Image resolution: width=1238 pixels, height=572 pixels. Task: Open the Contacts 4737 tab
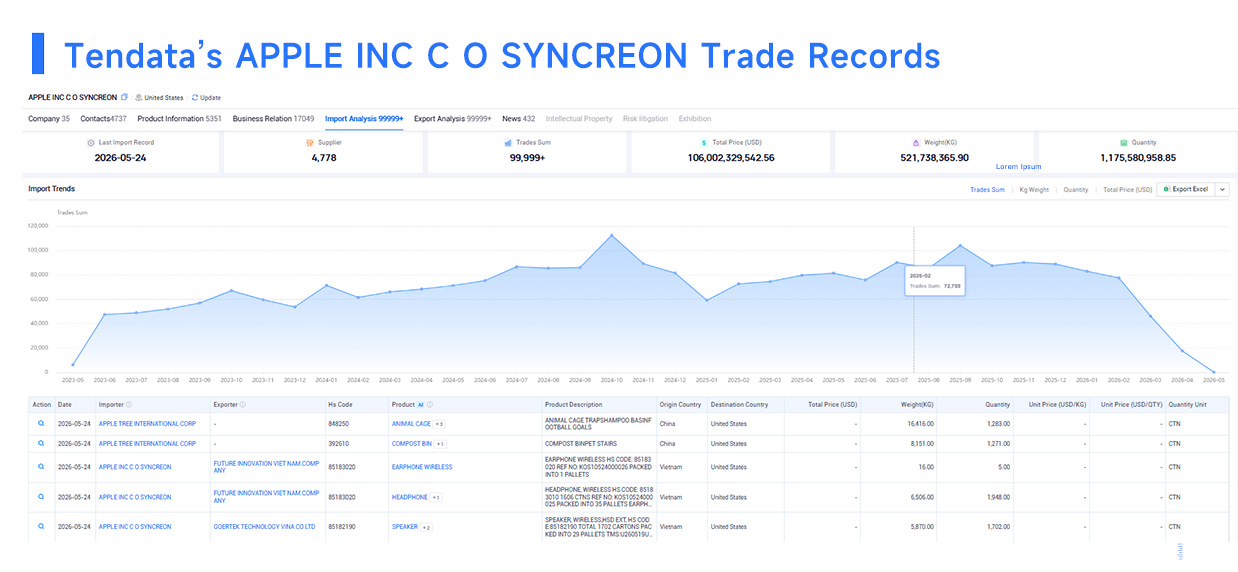pyautogui.click(x=103, y=119)
